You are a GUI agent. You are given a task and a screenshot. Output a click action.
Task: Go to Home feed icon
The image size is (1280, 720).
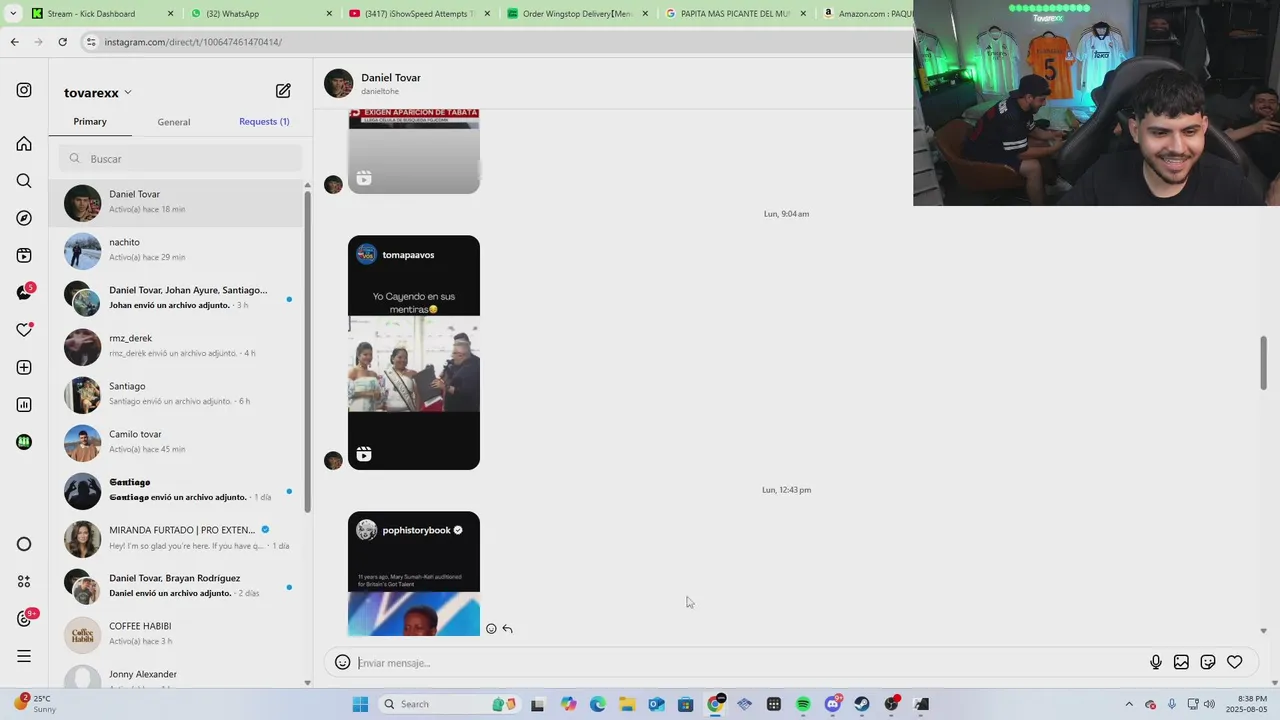tap(24, 144)
